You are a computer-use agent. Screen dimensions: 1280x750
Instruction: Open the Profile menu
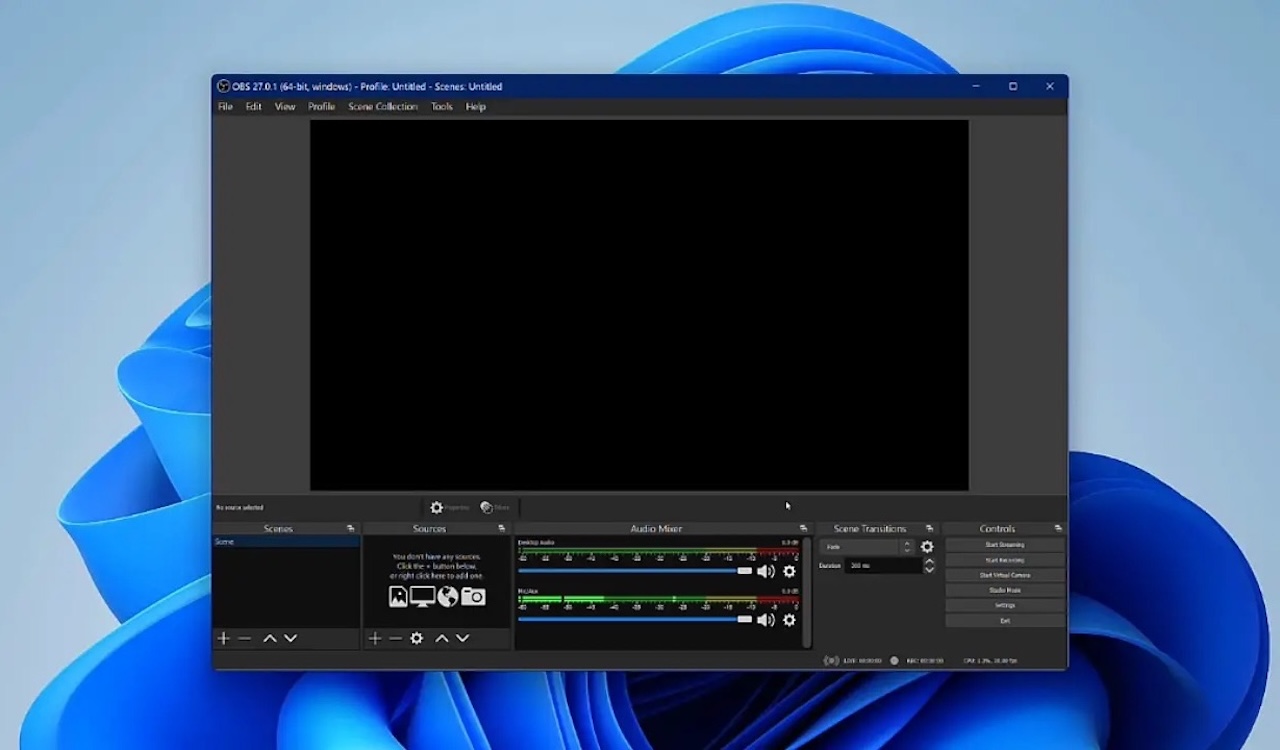pyautogui.click(x=321, y=107)
